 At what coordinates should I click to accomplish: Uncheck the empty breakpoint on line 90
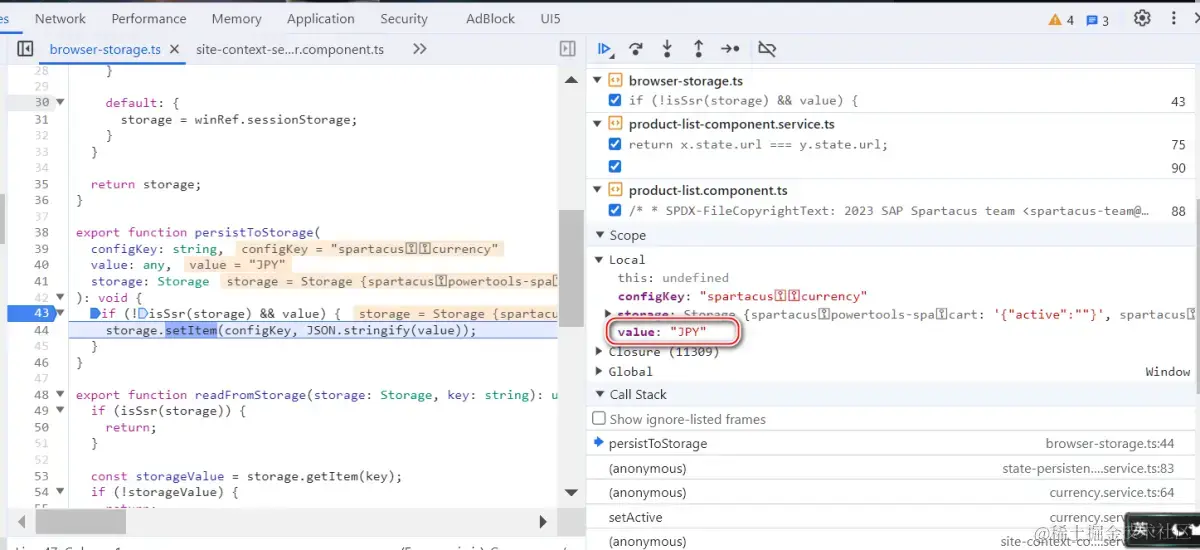615,167
